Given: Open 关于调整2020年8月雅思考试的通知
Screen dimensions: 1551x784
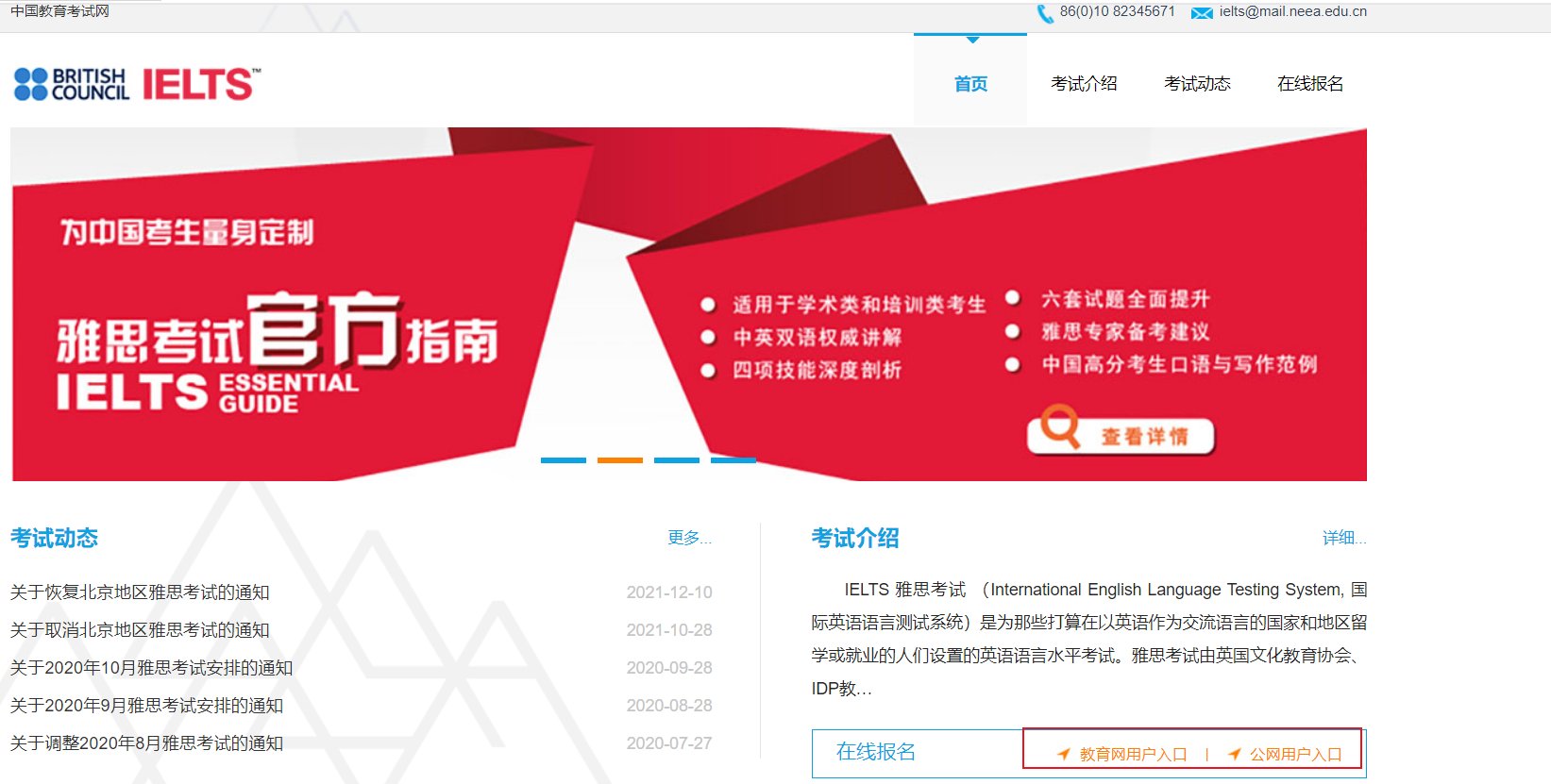Looking at the screenshot, I should point(146,743).
